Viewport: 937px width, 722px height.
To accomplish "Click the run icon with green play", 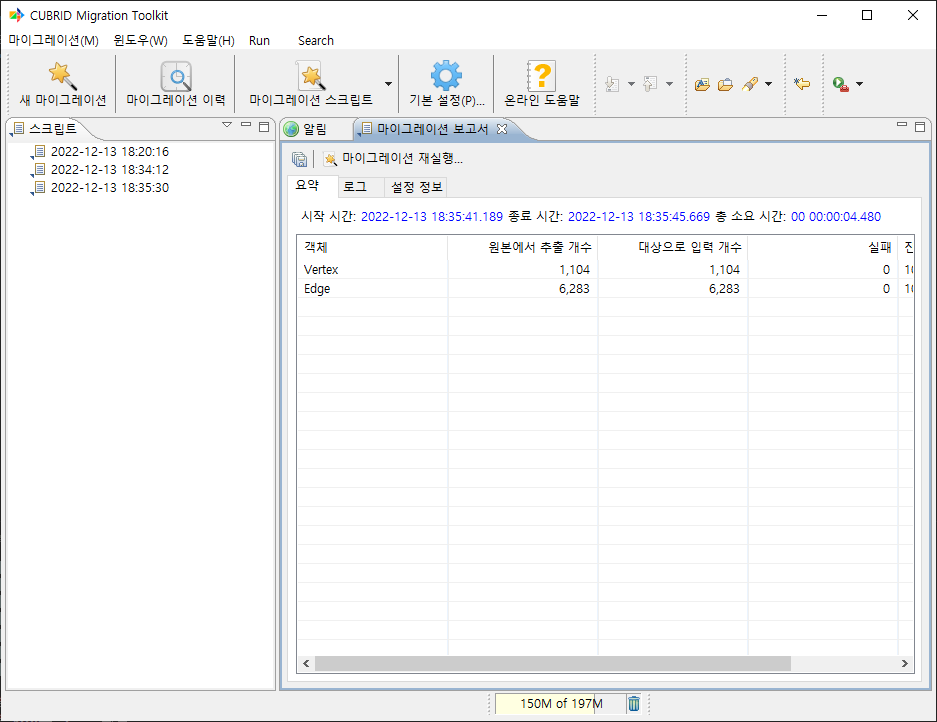I will [x=841, y=85].
